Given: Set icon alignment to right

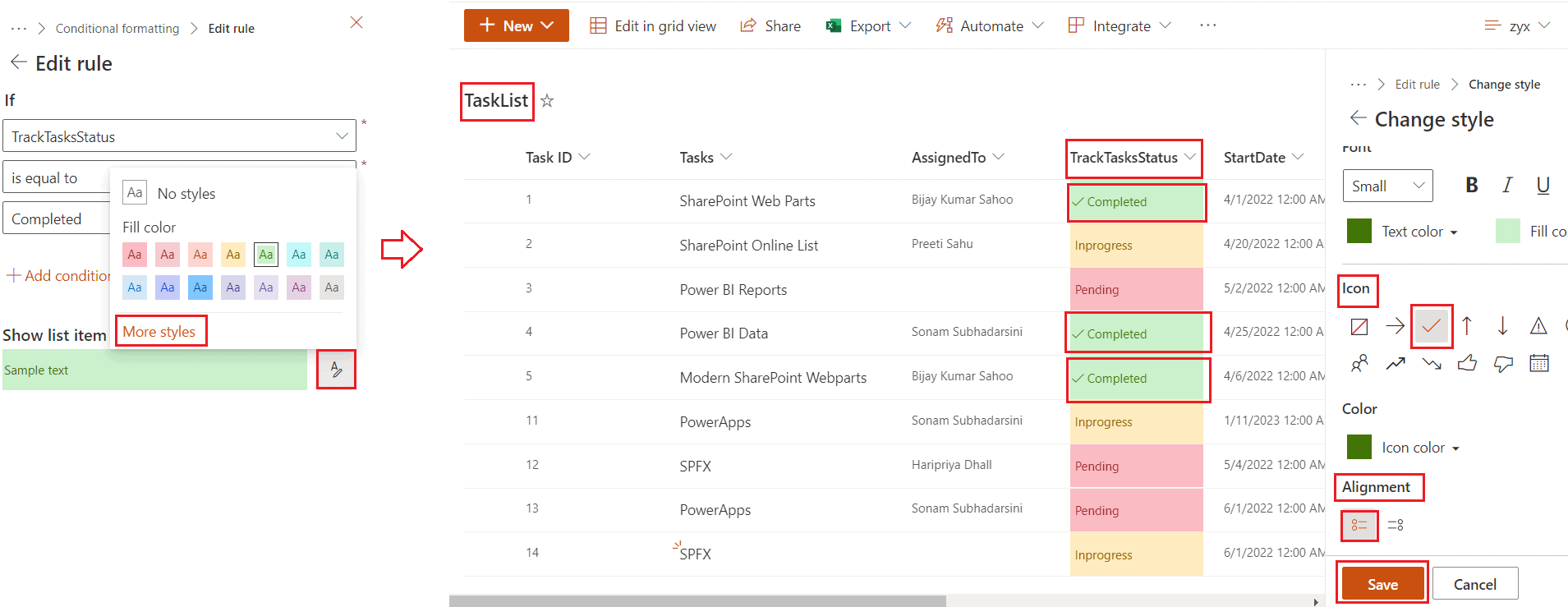Looking at the screenshot, I should 1396,525.
